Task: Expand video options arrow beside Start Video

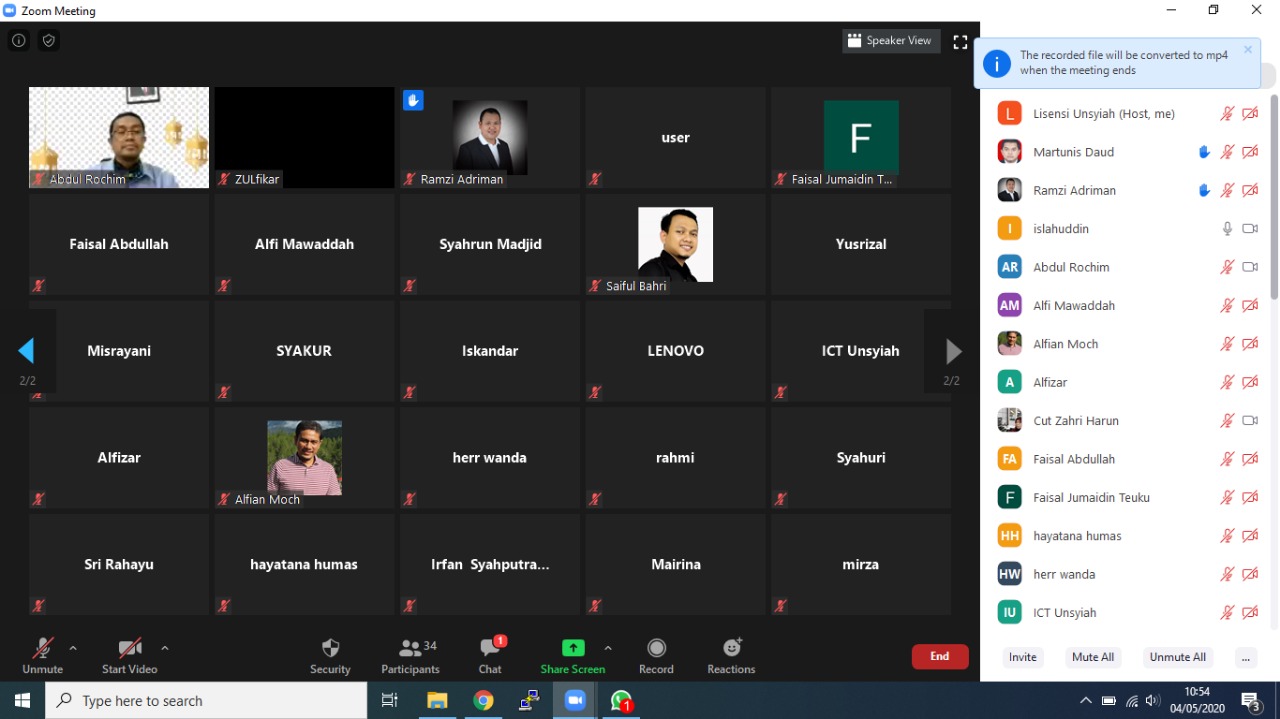Action: tap(165, 648)
